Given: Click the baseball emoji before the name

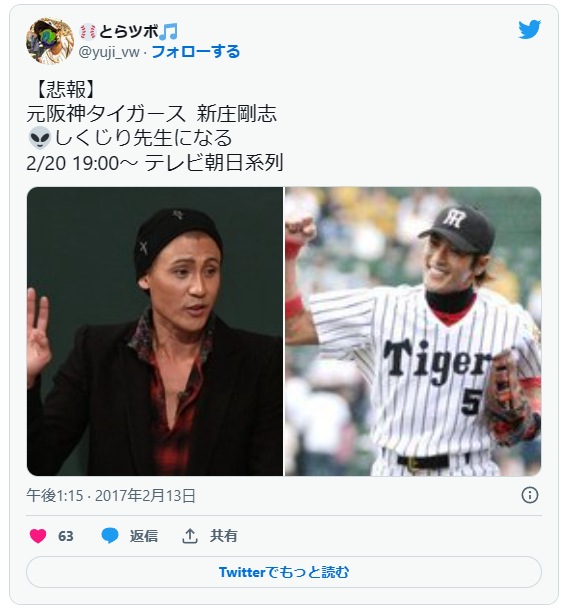Looking at the screenshot, I should pyautogui.click(x=88, y=32).
